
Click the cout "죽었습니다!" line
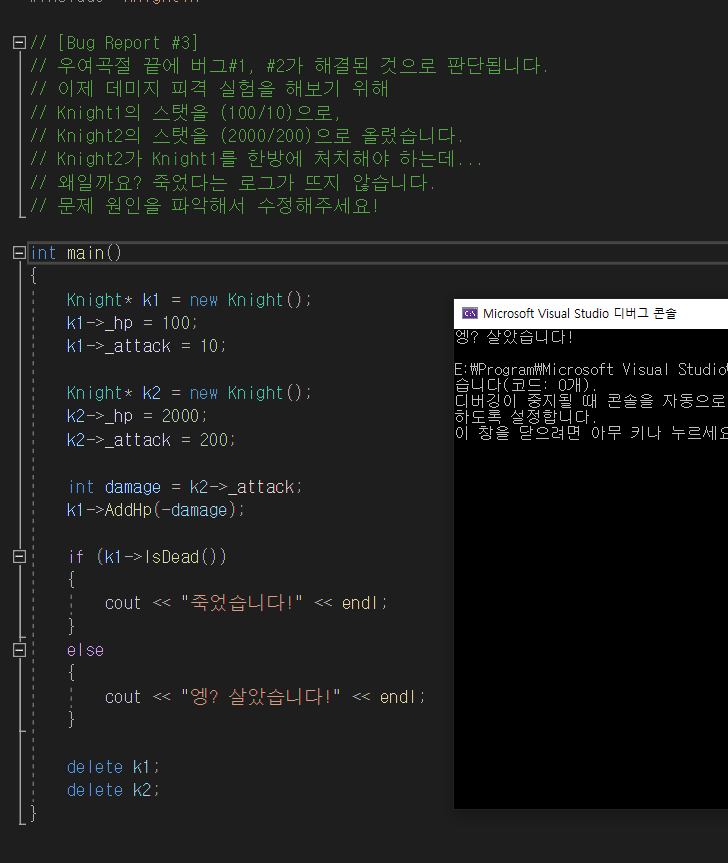click(245, 603)
